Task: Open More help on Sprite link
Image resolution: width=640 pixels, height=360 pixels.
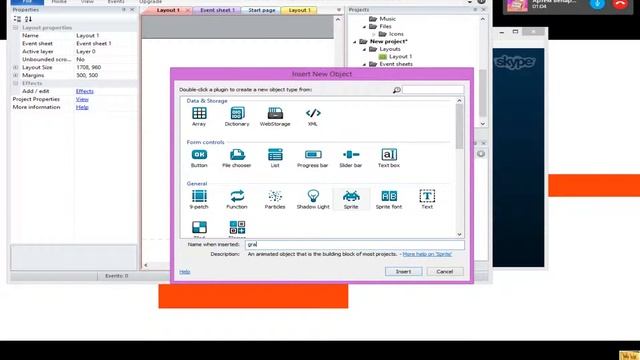Action: 427,254
